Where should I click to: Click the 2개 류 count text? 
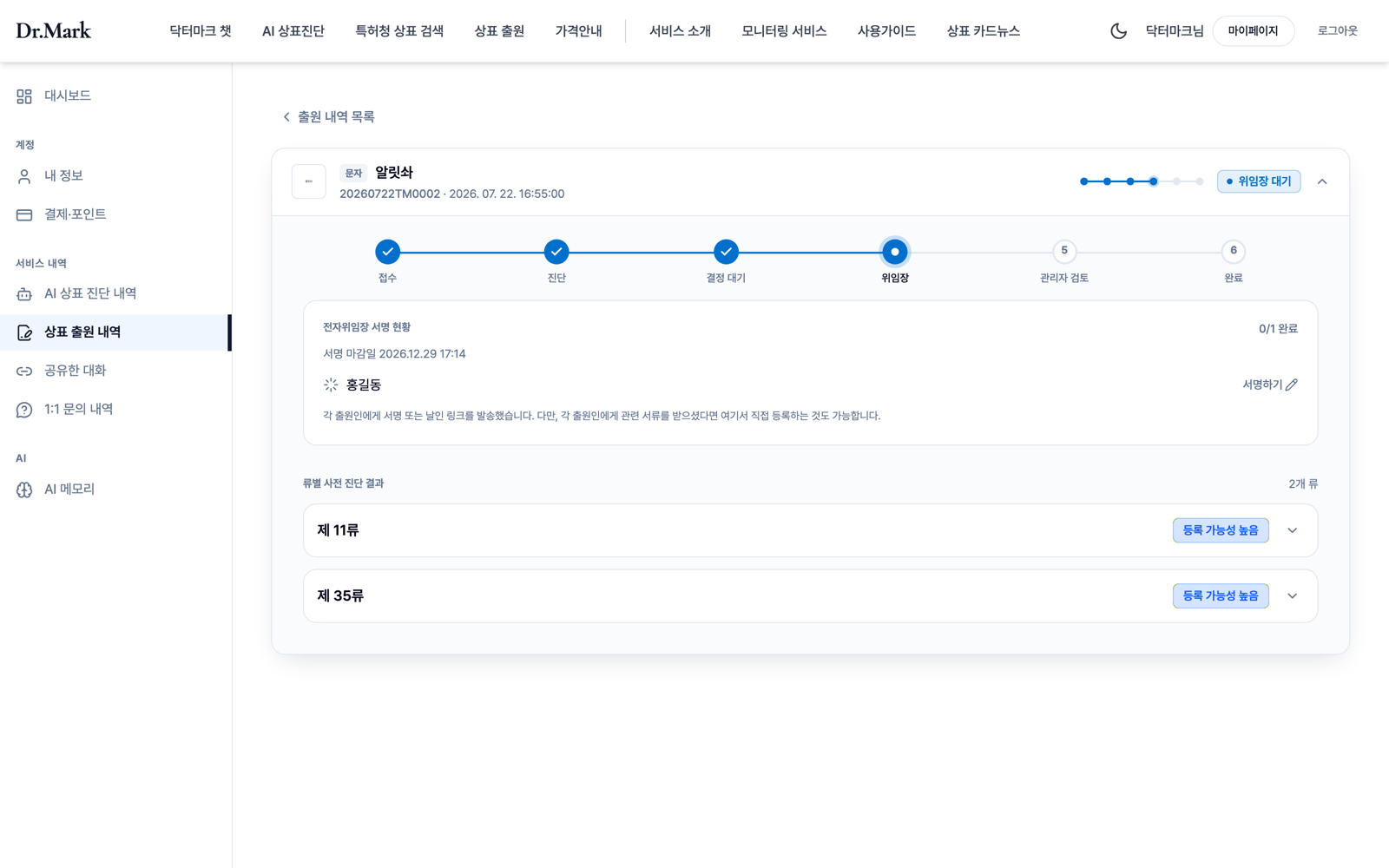[x=1303, y=483]
